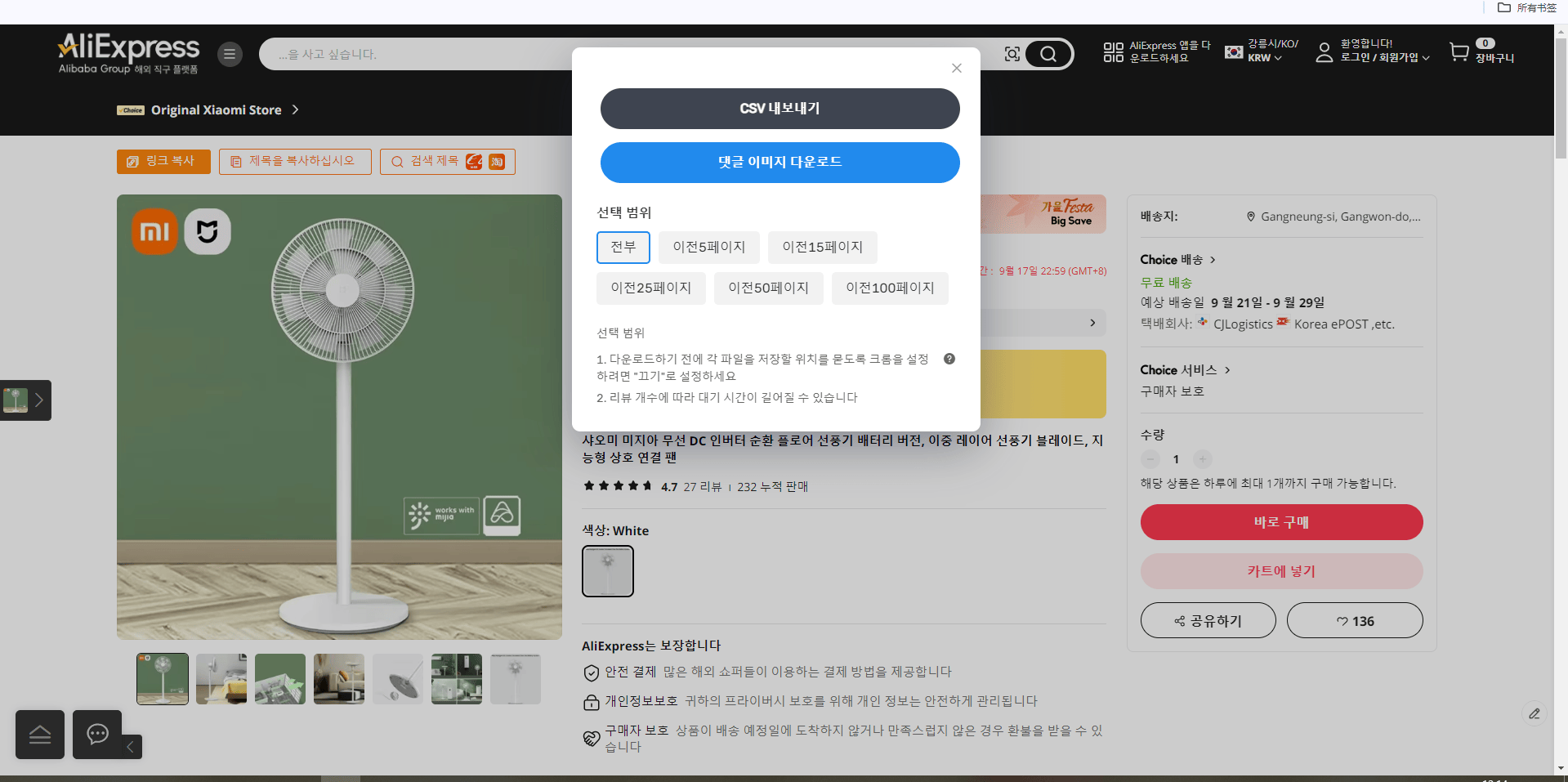Click the Mi logo on product image
This screenshot has height=782, width=1568.
click(154, 232)
